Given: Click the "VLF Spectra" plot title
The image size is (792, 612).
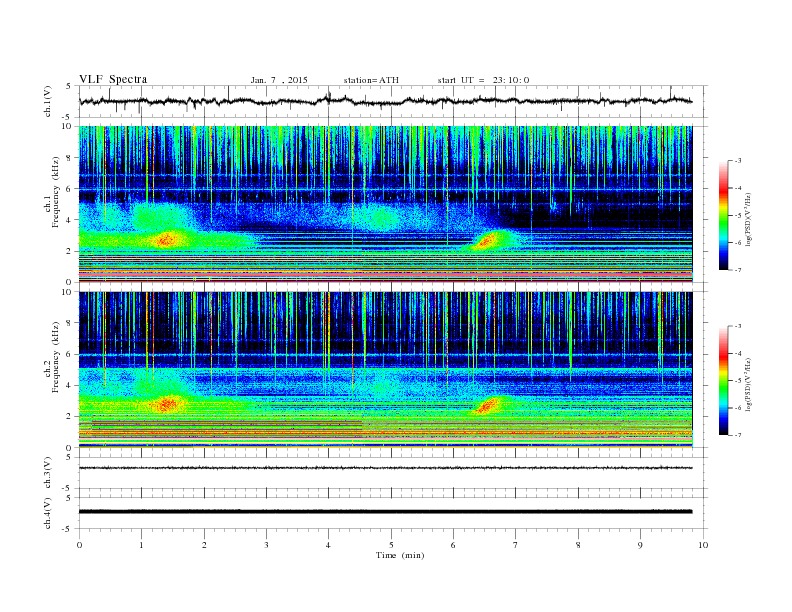Looking at the screenshot, I should point(113,79).
